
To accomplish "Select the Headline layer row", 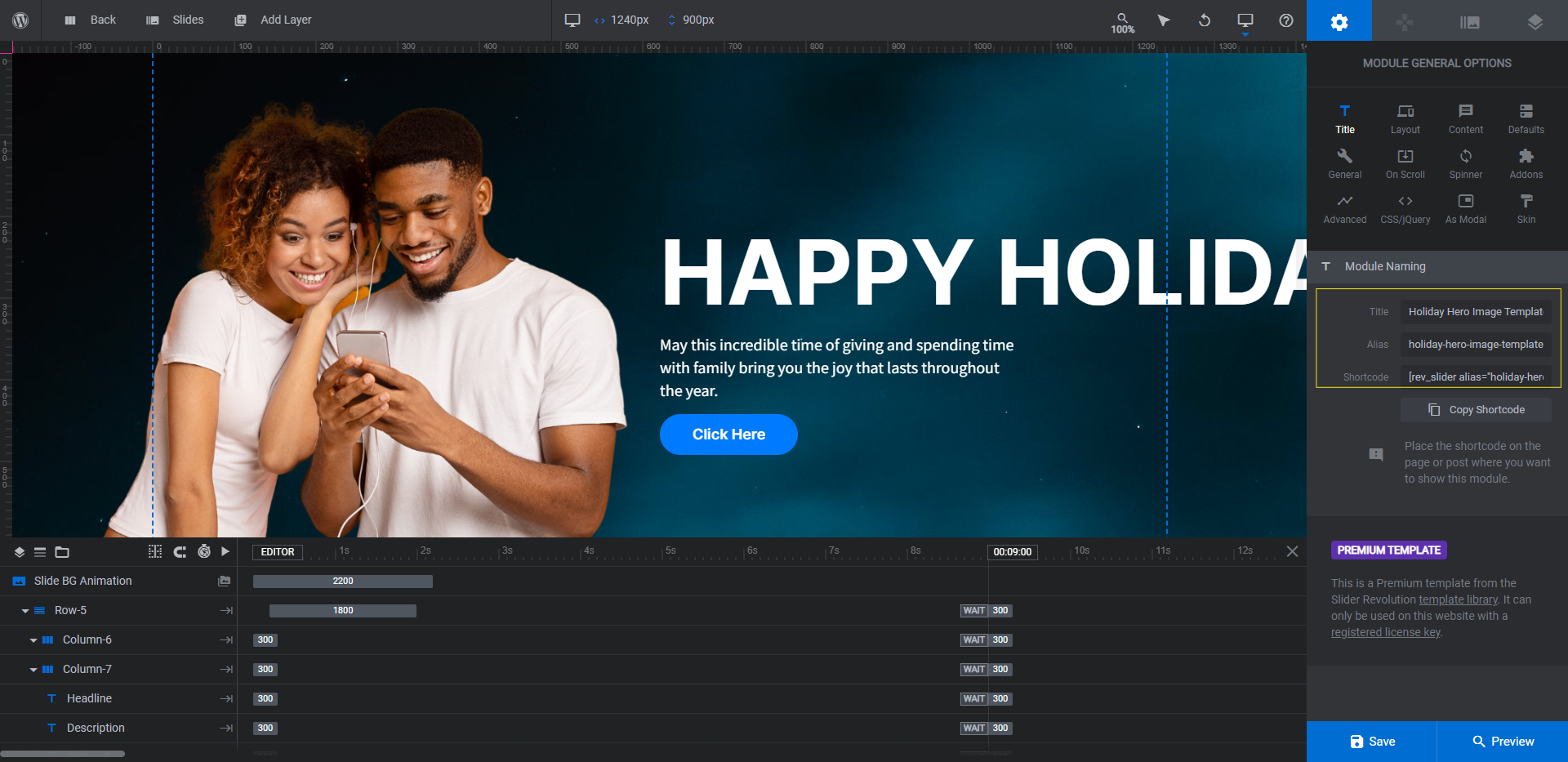I will pos(118,698).
